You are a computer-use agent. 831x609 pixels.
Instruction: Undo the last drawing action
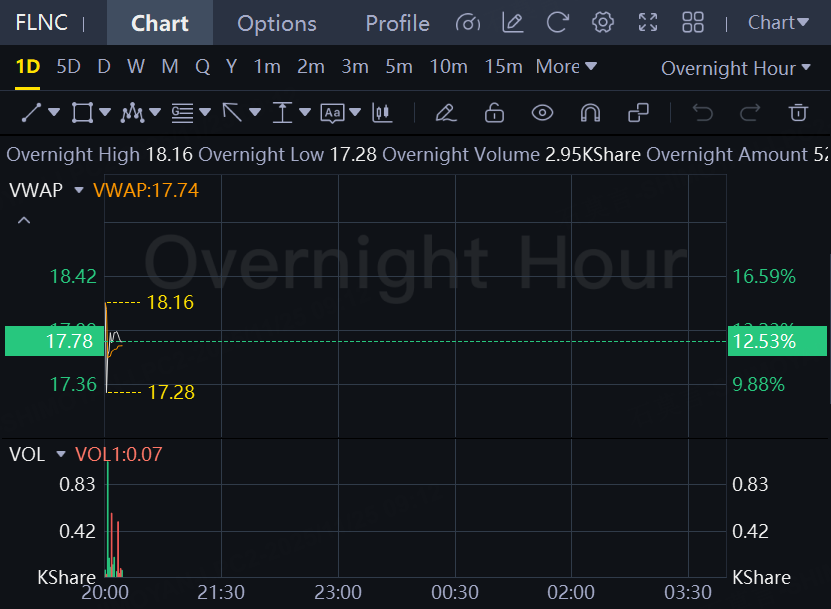click(702, 113)
